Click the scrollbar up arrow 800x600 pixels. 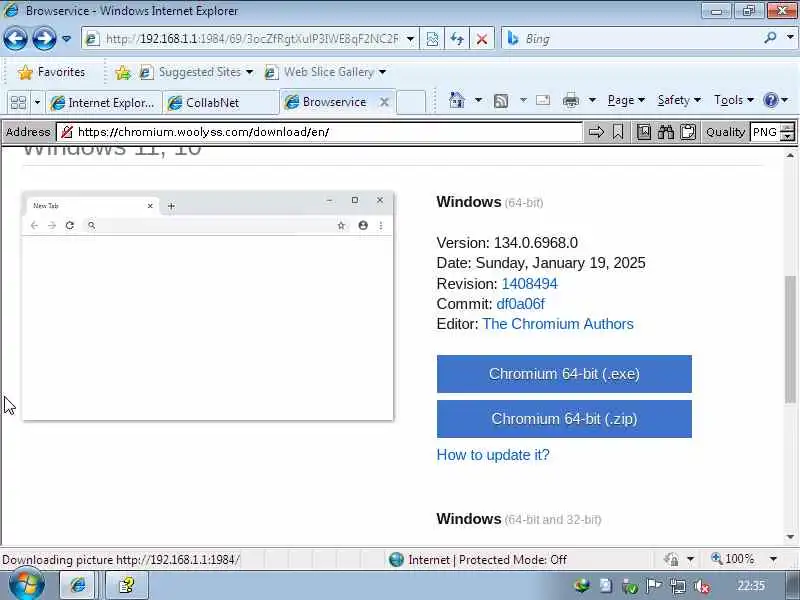pos(790,155)
